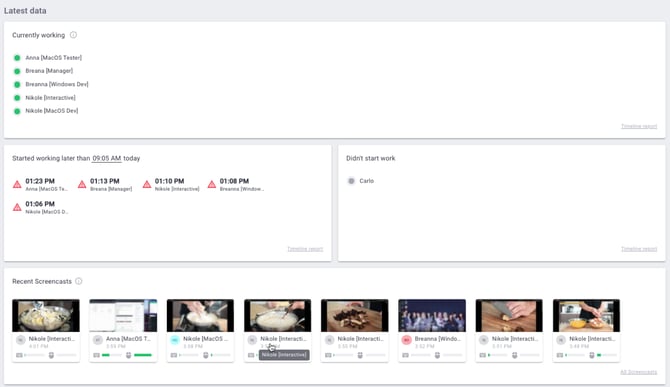Open Timeline report link in Started working later panel

pyautogui.click(x=305, y=249)
